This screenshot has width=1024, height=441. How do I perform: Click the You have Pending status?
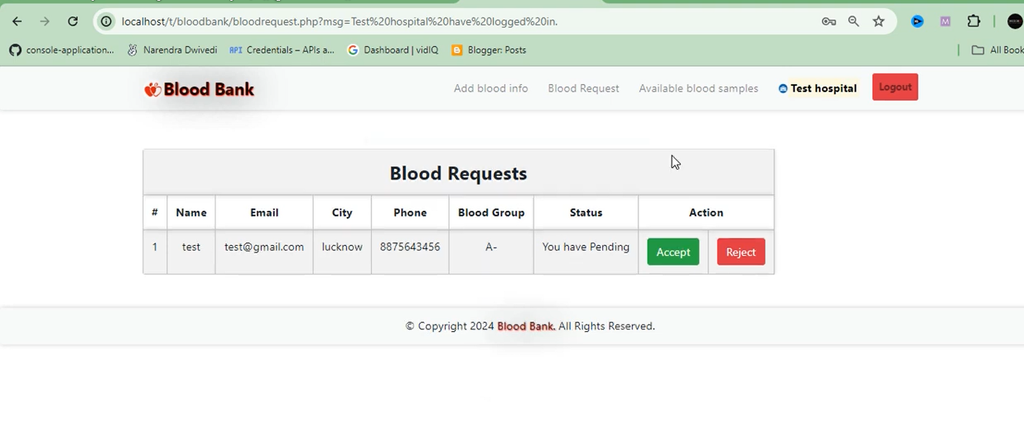tap(586, 247)
